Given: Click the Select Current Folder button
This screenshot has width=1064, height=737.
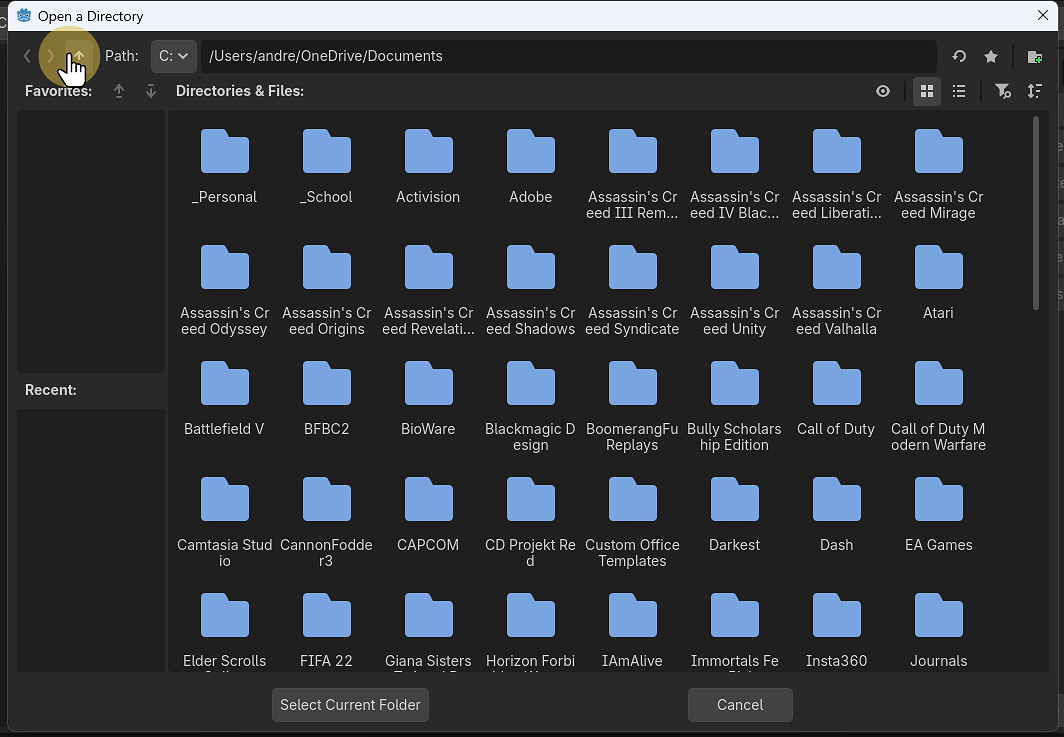Looking at the screenshot, I should 350,705.
